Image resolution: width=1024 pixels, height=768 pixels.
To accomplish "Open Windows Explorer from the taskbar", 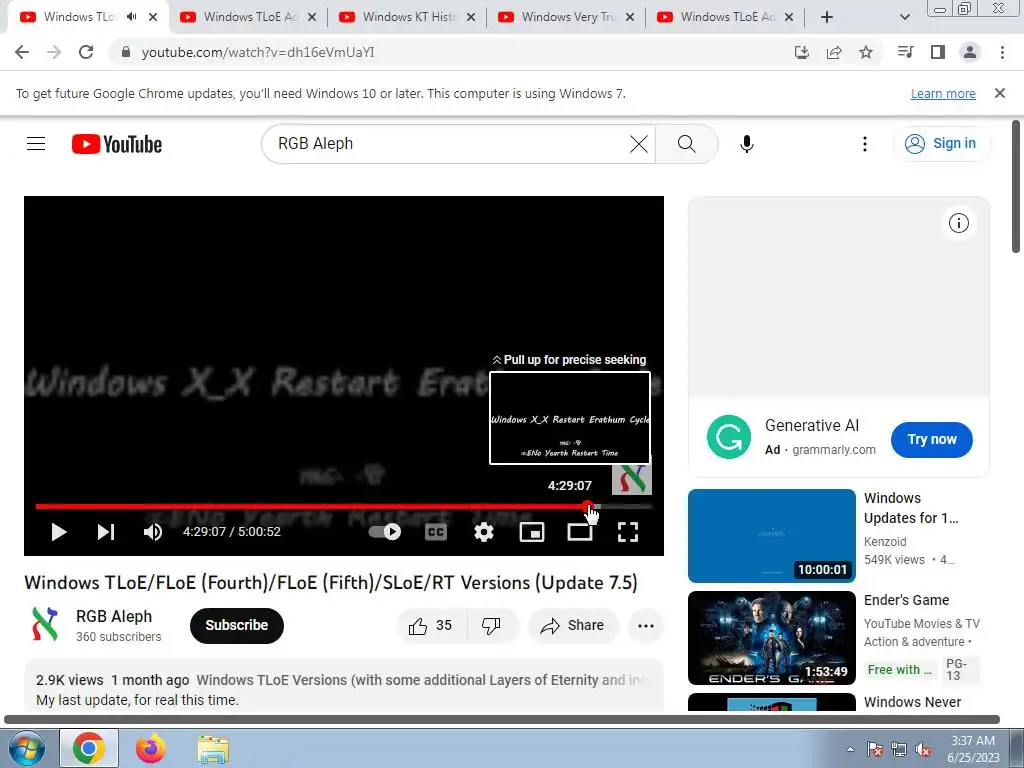I will click(x=213, y=749).
